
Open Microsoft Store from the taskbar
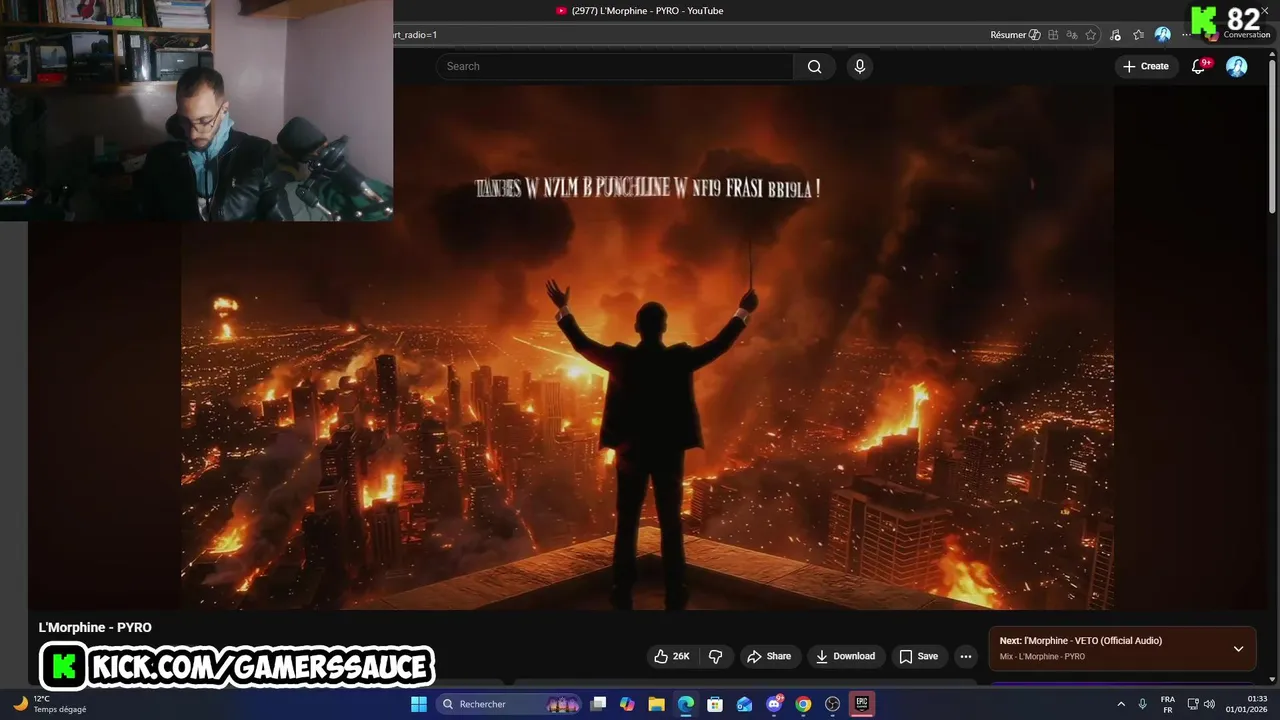(715, 704)
